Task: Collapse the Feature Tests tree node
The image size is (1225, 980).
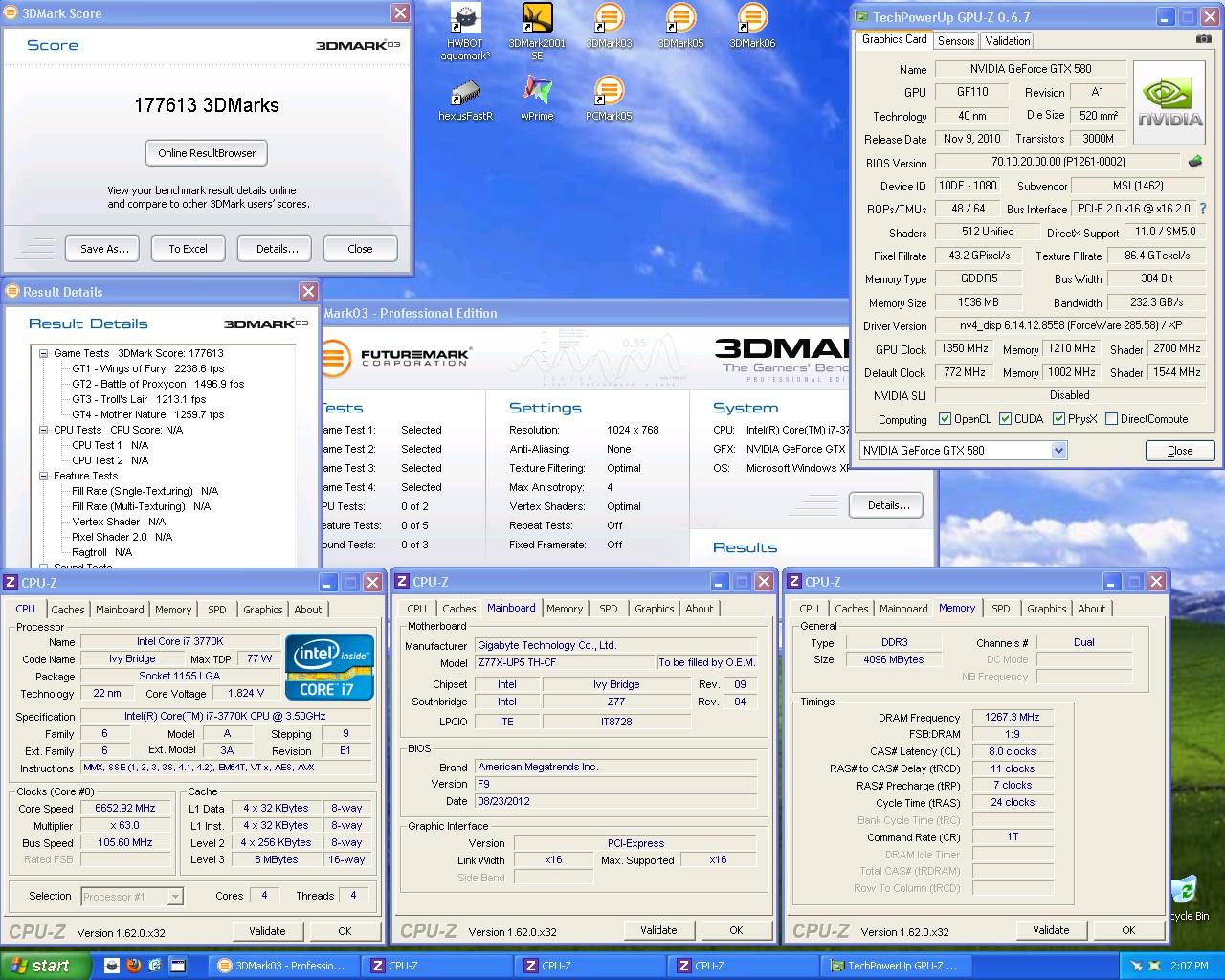Action: (x=44, y=476)
